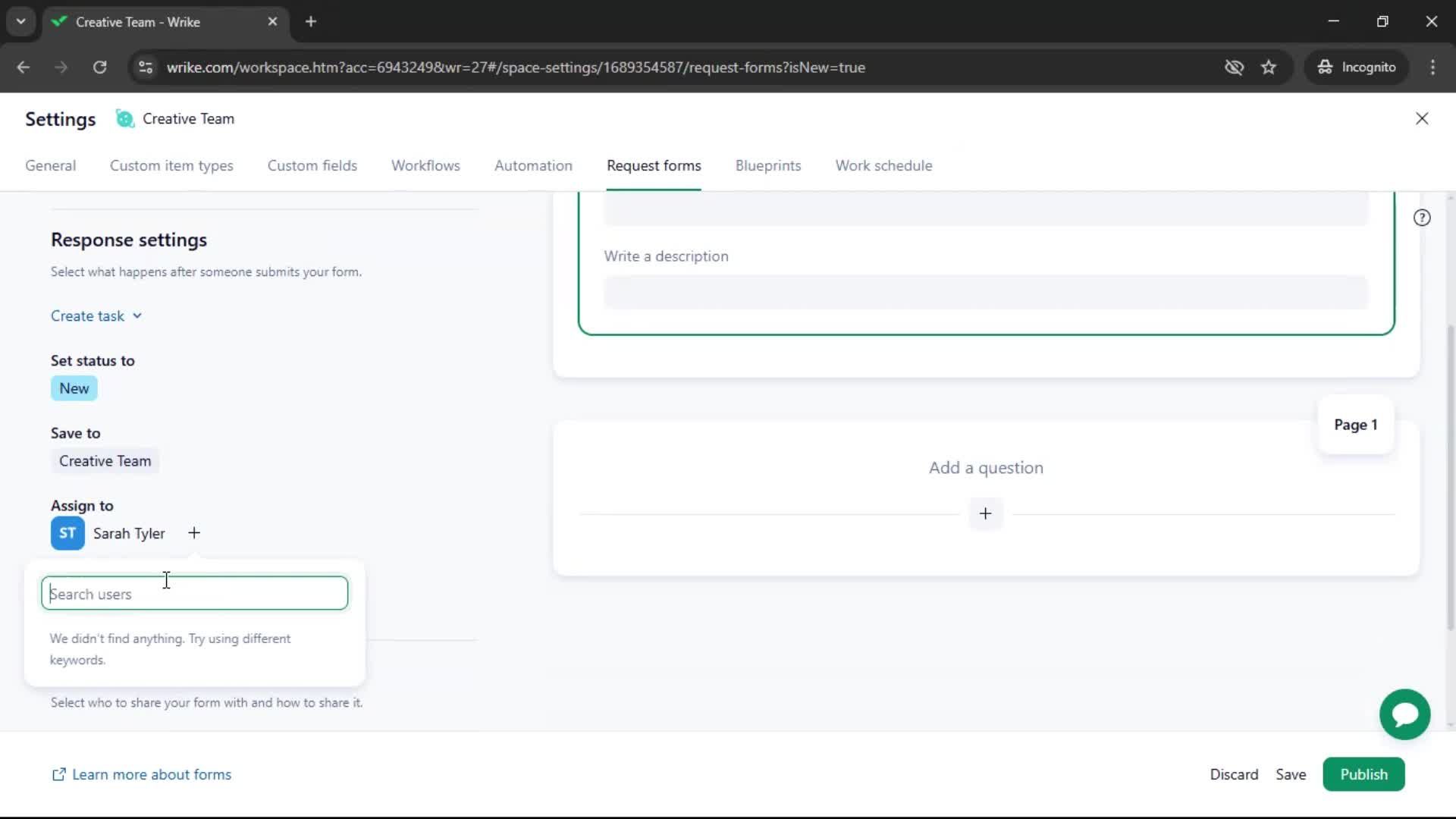Click the Page 1 label
This screenshot has height=819, width=1456.
tap(1355, 425)
